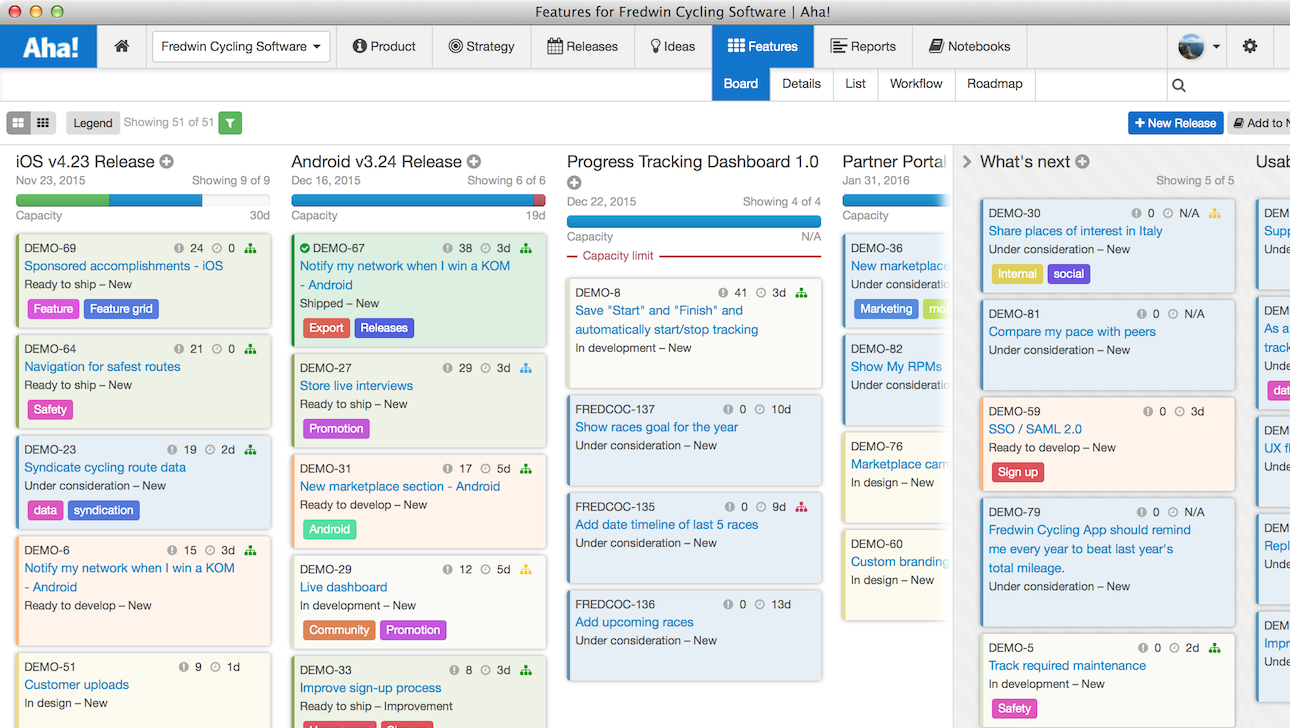Click blue hierarchy icon on DEMO-27 card
This screenshot has height=728, width=1290.
(x=526, y=368)
